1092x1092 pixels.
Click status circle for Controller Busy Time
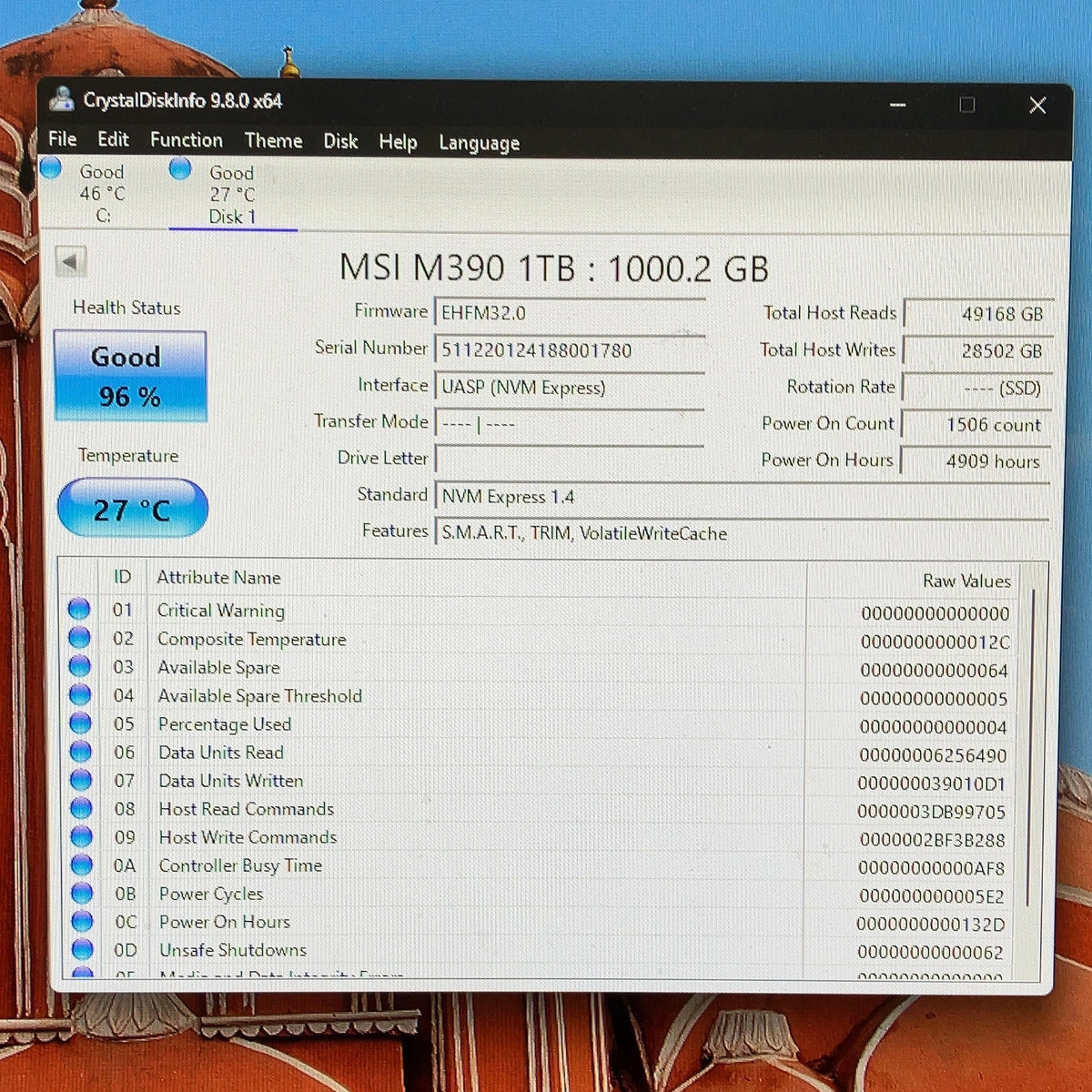(82, 864)
